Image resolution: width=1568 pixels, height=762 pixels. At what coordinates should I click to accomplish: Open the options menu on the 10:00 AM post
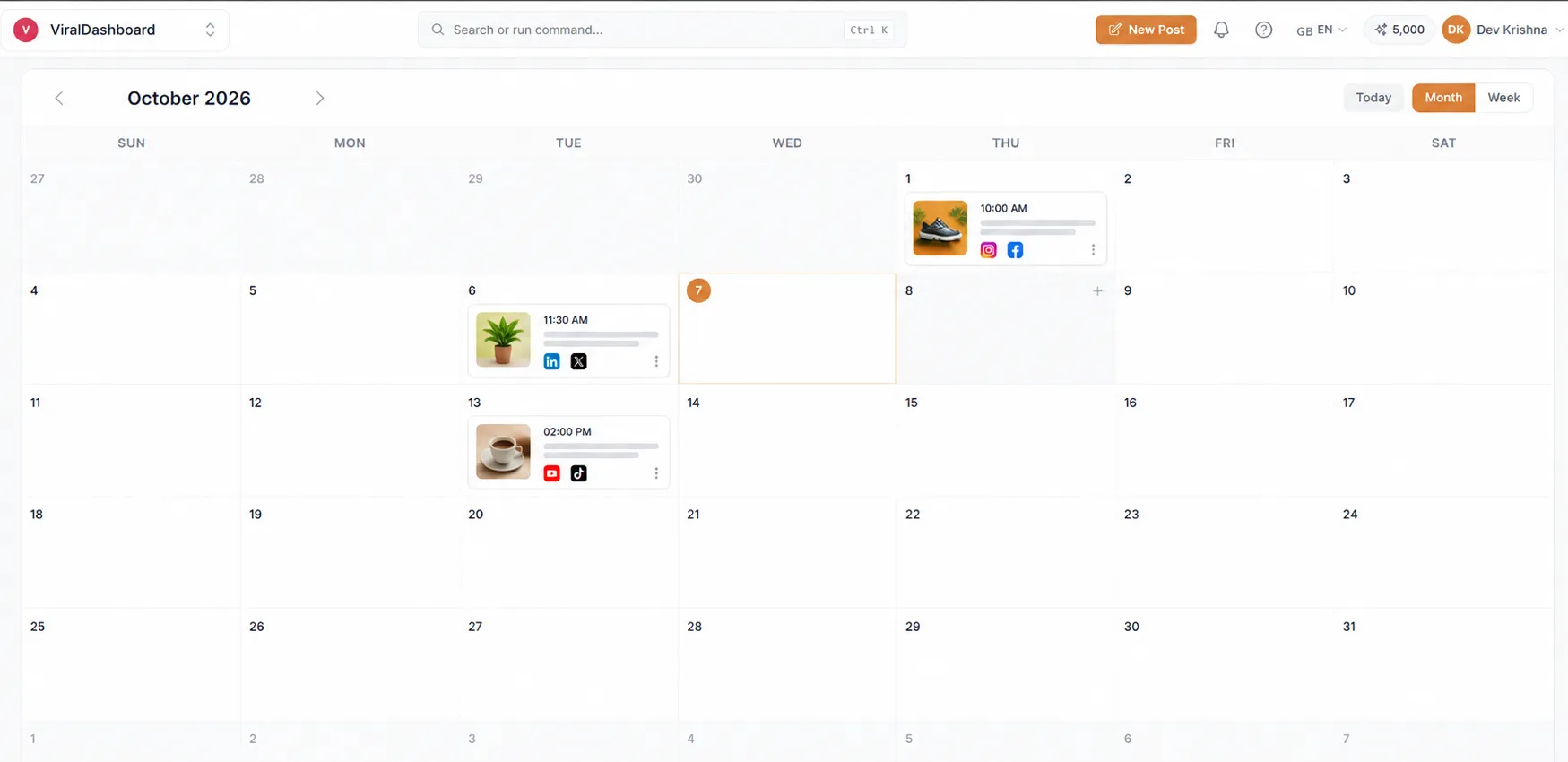click(1093, 250)
